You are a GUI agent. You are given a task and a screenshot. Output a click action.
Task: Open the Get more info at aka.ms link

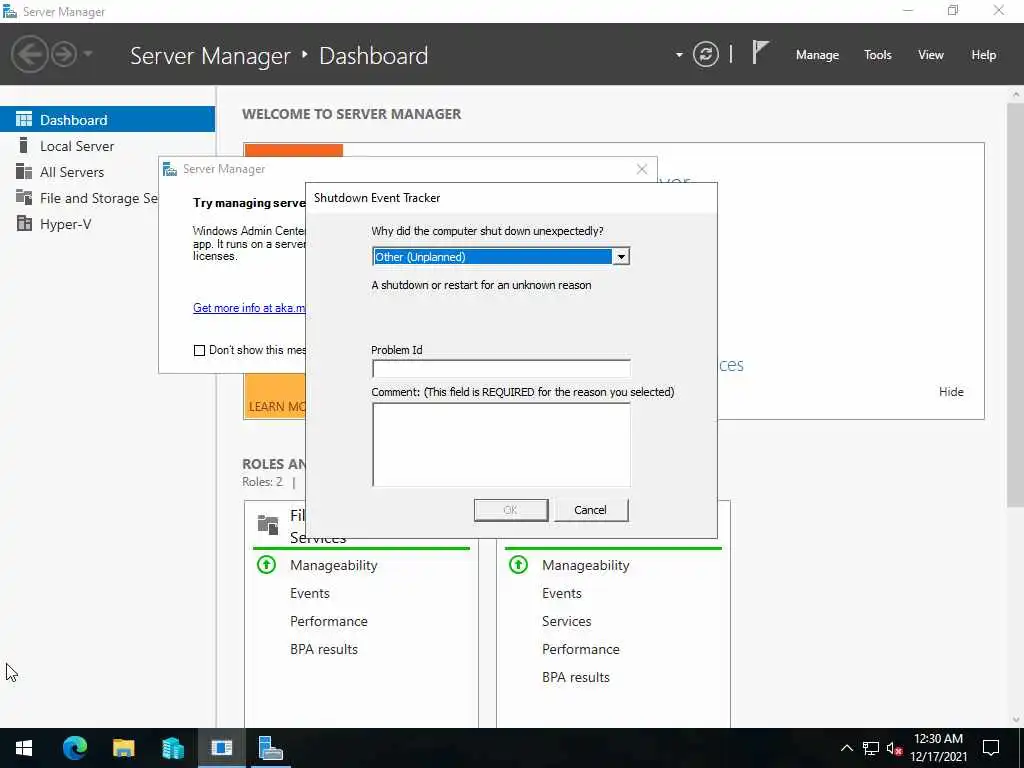249,308
